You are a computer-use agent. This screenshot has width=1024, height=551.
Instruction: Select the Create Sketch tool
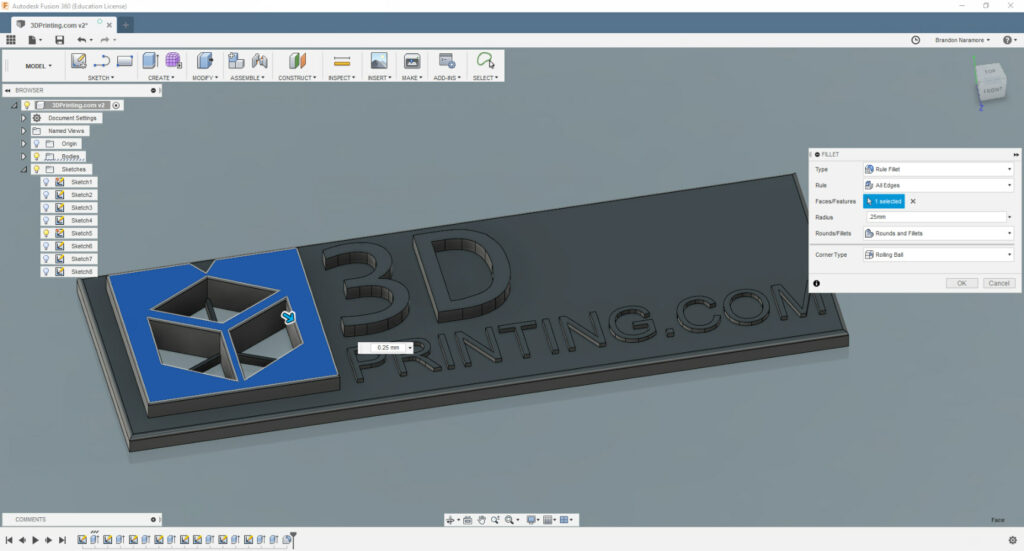tap(78, 61)
